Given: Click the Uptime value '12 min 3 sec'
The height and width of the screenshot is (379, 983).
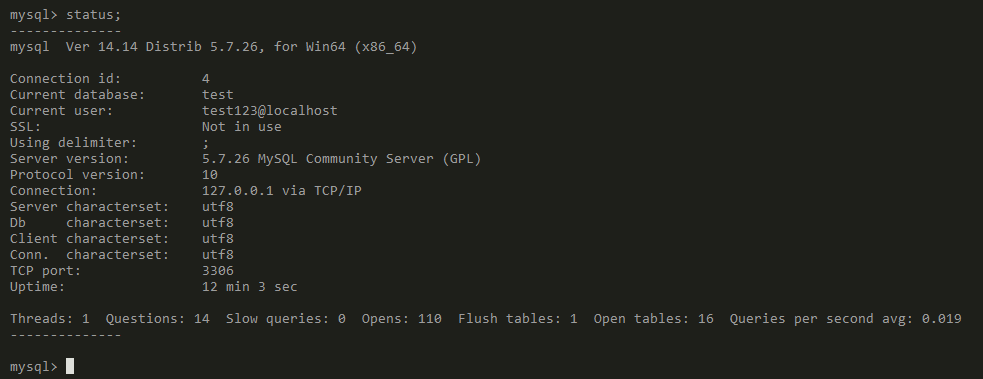Looking at the screenshot, I should click(250, 287).
